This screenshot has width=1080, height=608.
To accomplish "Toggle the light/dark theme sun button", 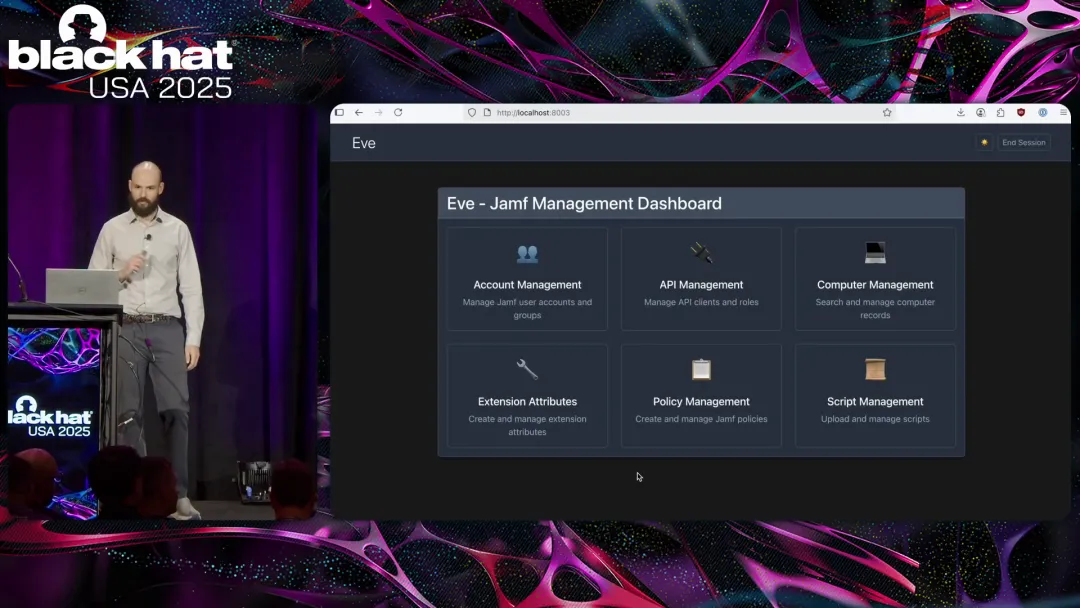I will click(984, 143).
